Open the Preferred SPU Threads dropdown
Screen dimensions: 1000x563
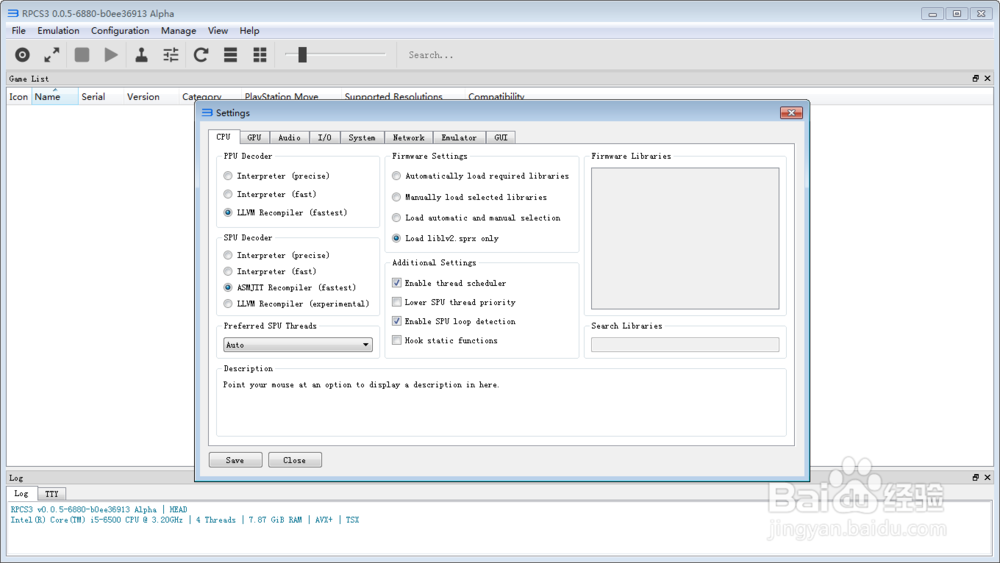(x=298, y=345)
